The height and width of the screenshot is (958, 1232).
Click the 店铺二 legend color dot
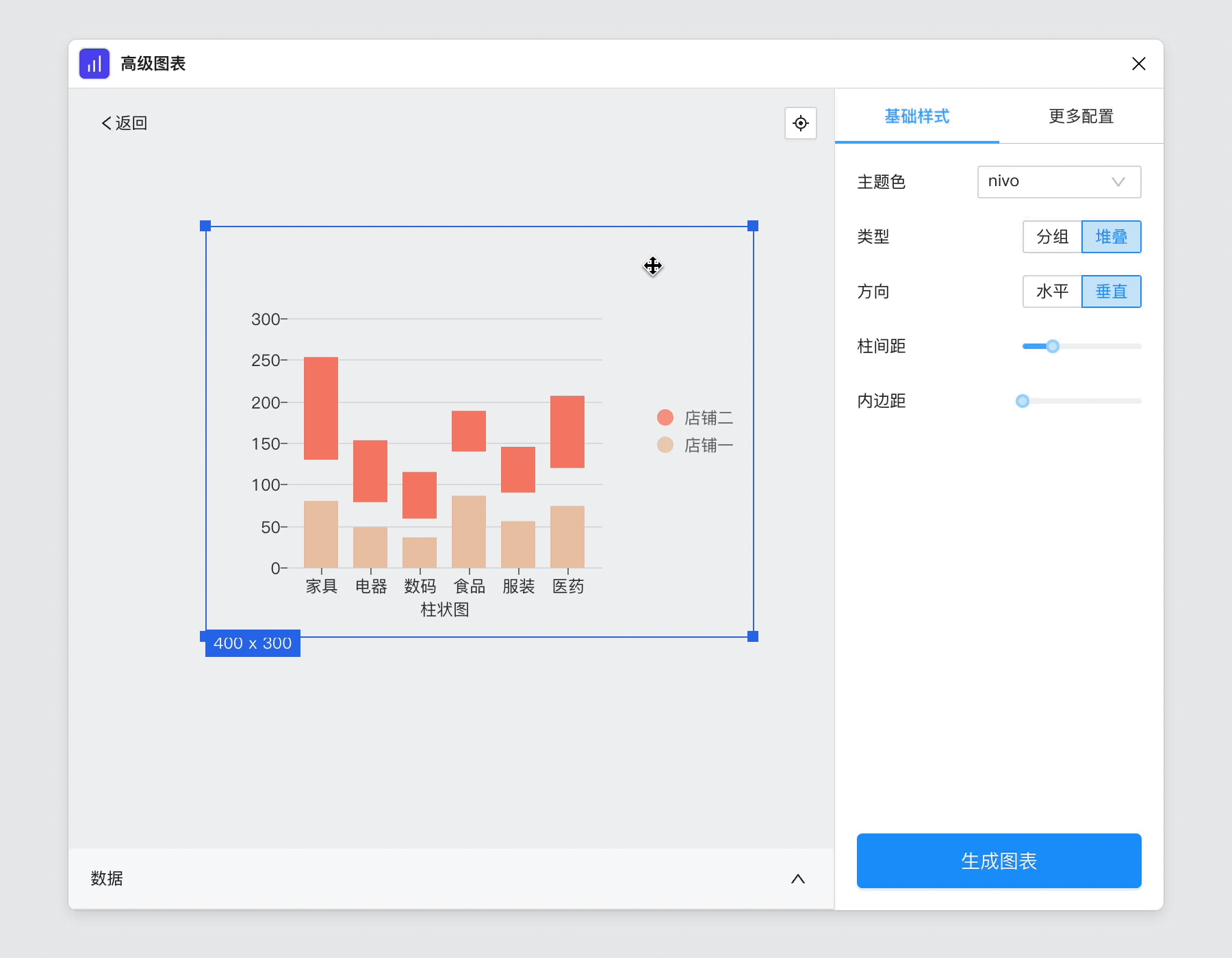coord(665,417)
